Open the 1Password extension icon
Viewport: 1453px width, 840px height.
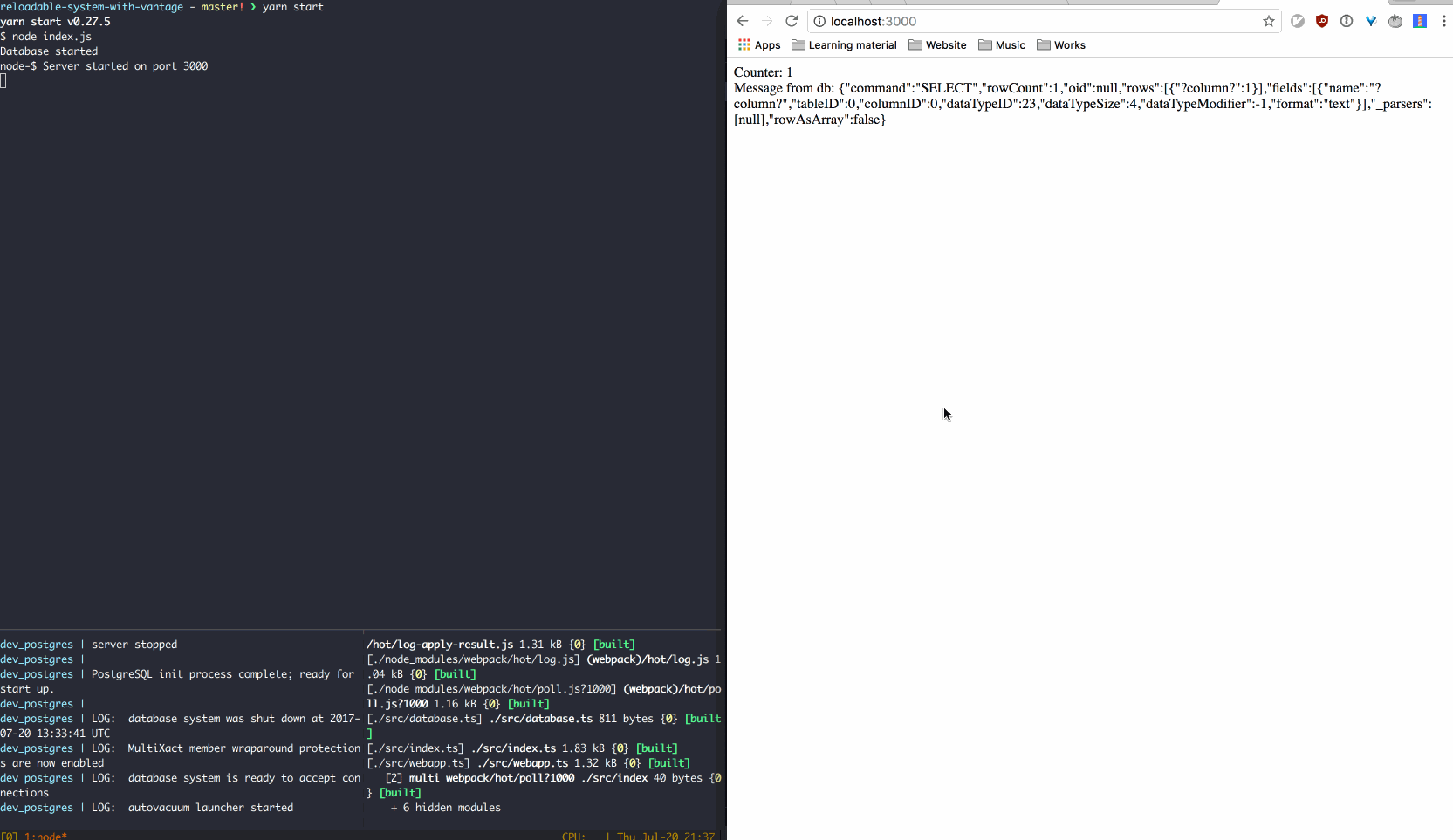pos(1347,21)
